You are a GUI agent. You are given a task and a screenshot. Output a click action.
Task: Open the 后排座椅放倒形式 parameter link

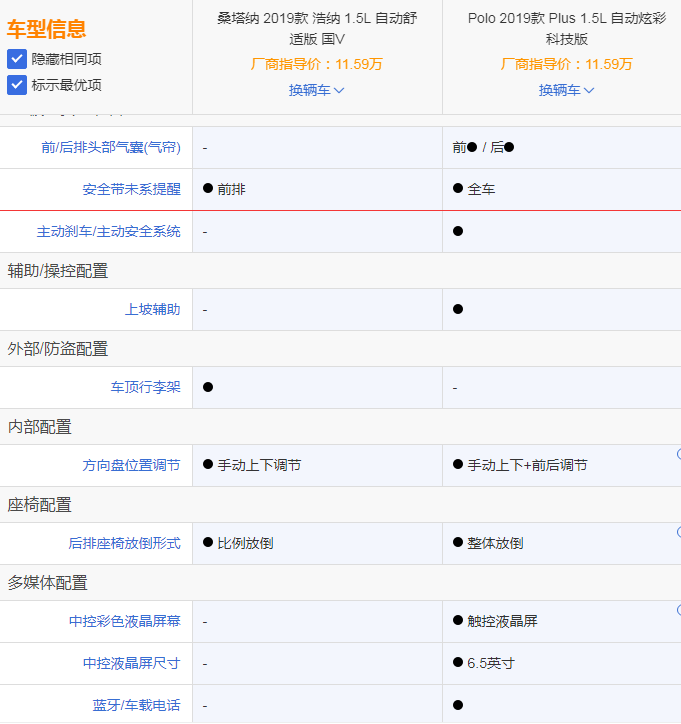(x=124, y=543)
